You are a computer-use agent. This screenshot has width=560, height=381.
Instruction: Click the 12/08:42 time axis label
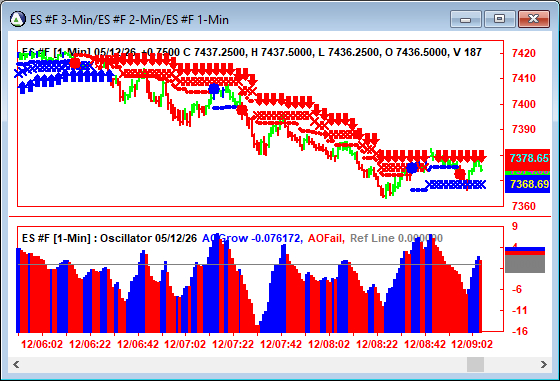(x=425, y=344)
